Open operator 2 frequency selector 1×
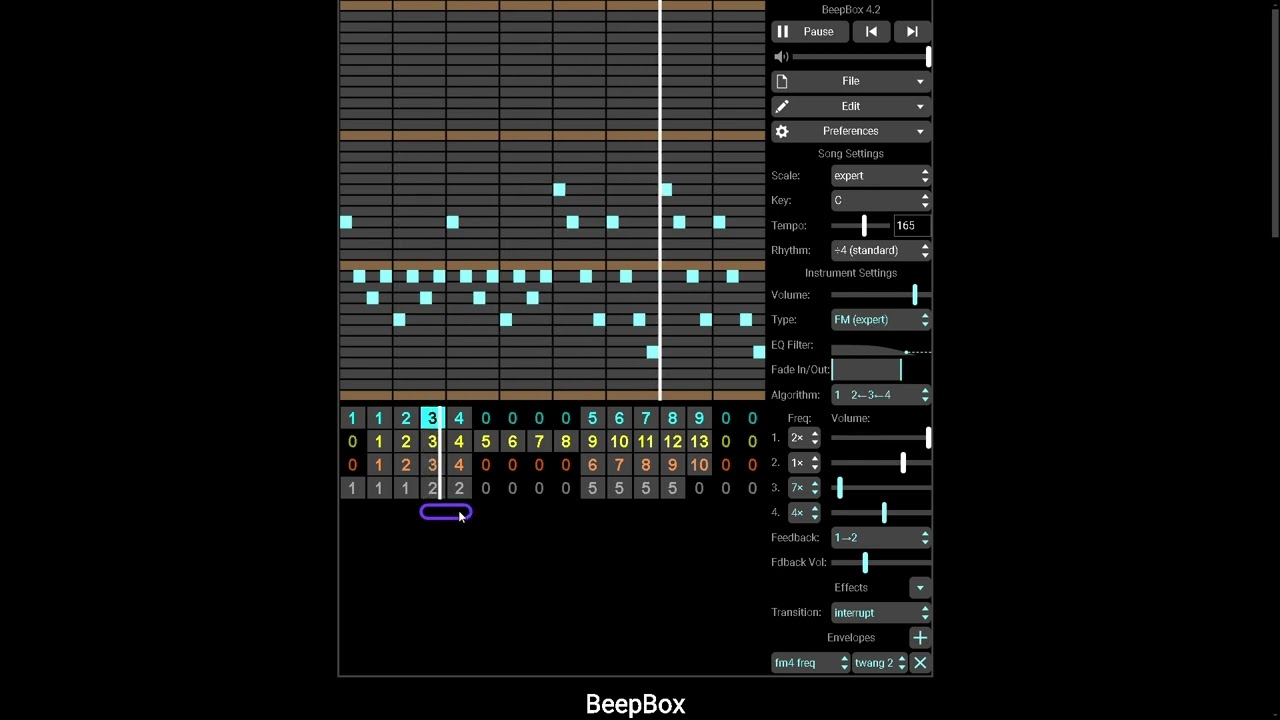1280x720 pixels. [x=804, y=463]
